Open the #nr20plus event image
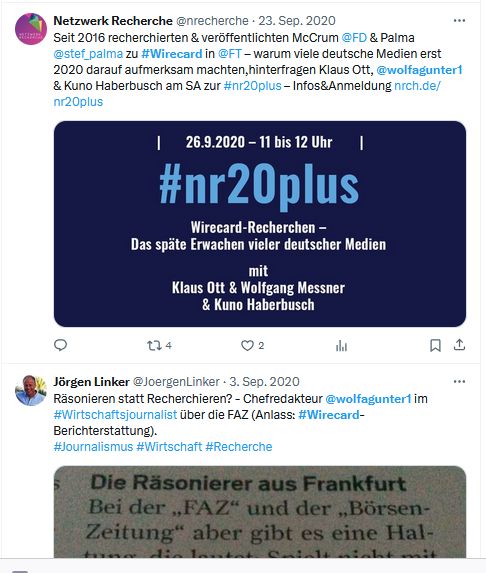The height and width of the screenshot is (573, 486). [x=260, y=224]
